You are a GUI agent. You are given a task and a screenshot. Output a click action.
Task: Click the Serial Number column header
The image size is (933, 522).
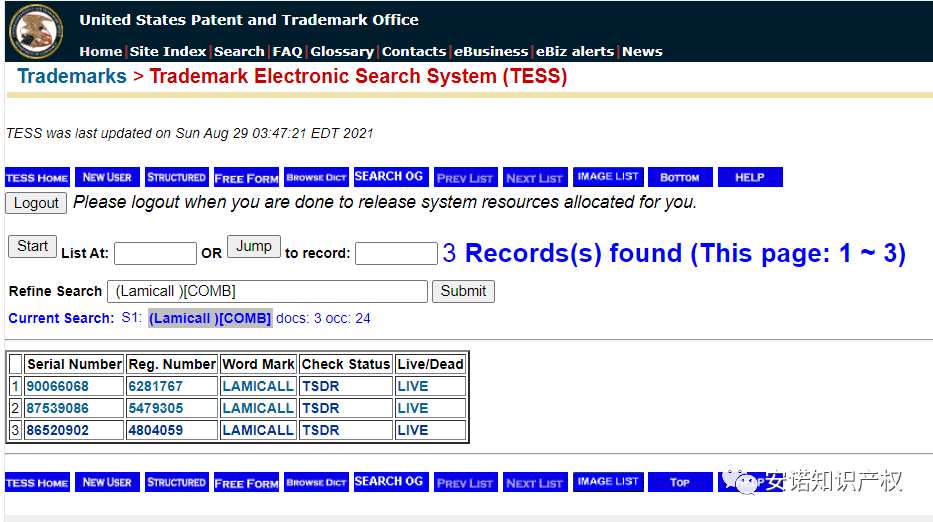[74, 364]
